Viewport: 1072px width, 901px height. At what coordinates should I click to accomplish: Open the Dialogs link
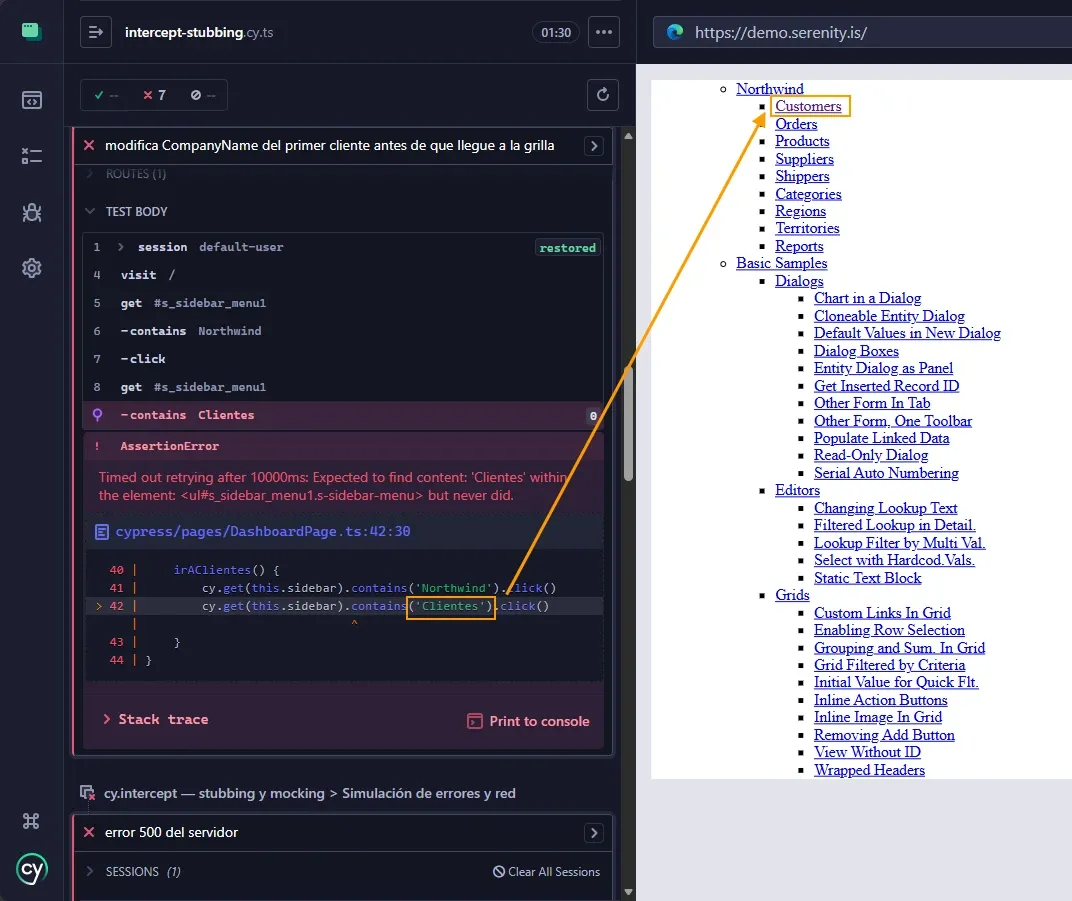point(799,281)
